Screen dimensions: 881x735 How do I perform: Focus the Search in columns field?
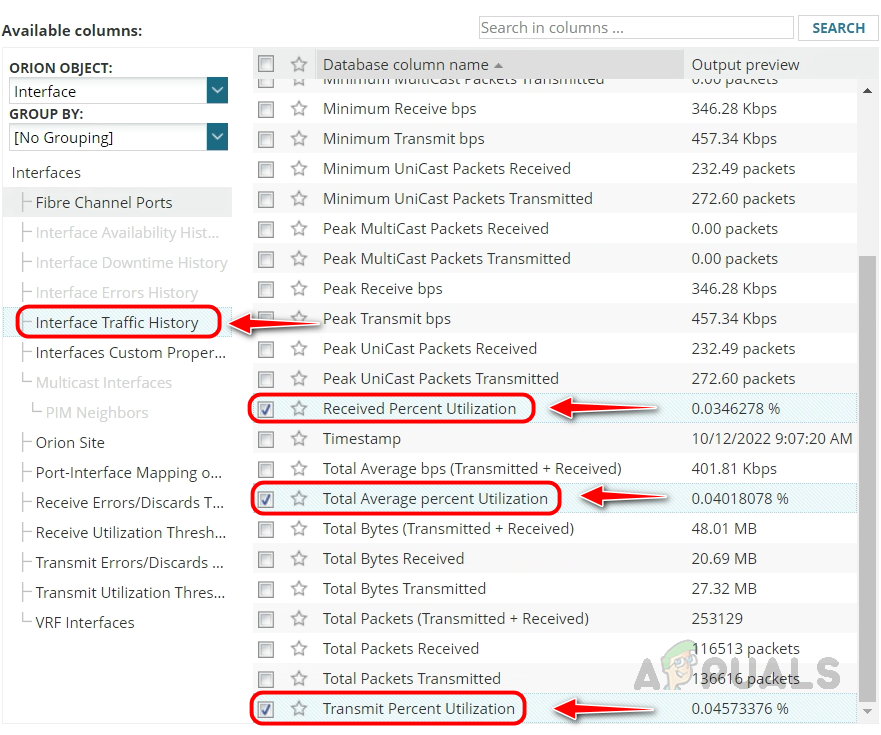(636, 28)
